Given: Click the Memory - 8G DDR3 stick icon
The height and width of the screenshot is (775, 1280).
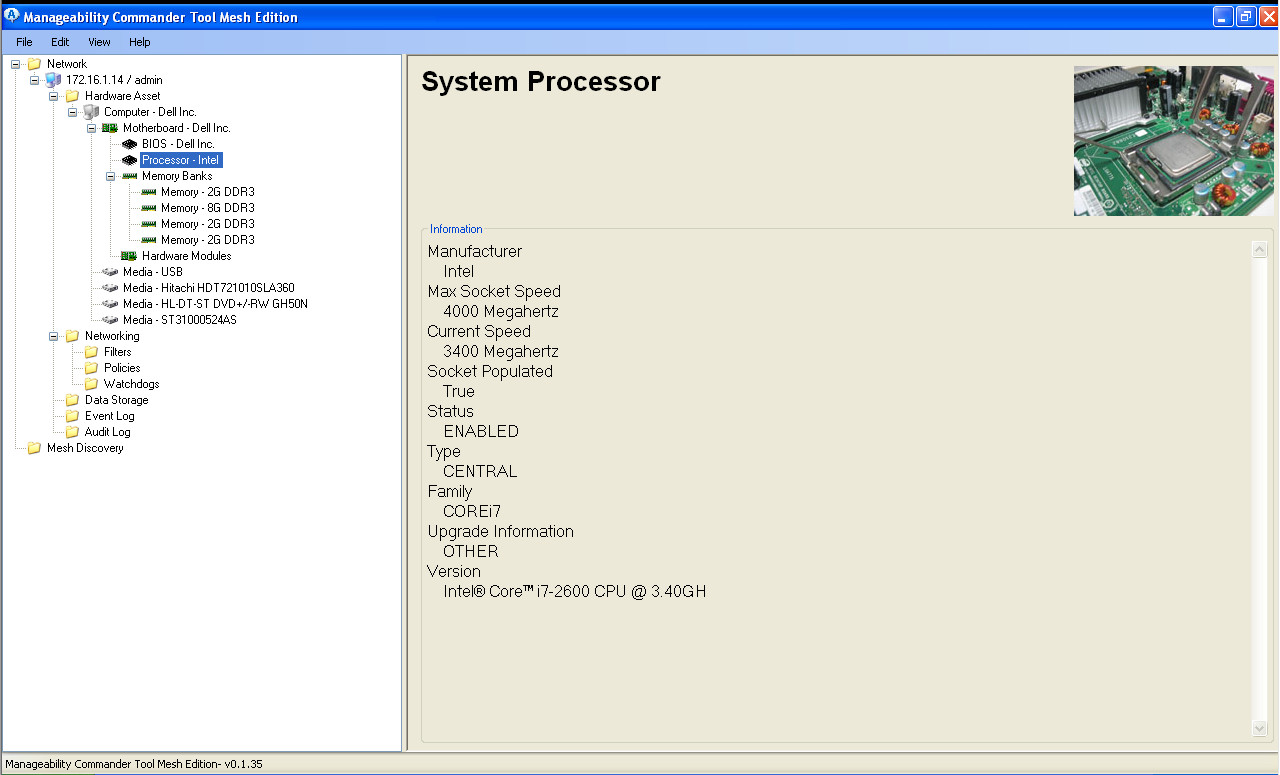Looking at the screenshot, I should coord(148,208).
